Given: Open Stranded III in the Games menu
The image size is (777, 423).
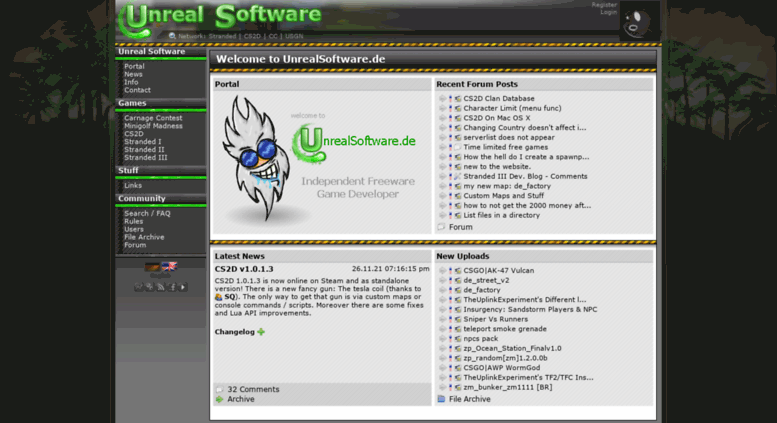Looking at the screenshot, I should click(146, 158).
